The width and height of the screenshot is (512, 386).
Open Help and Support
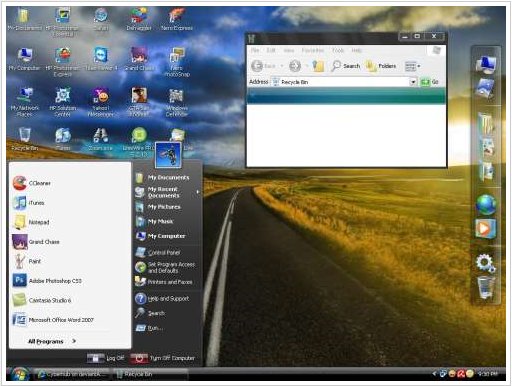click(162, 298)
